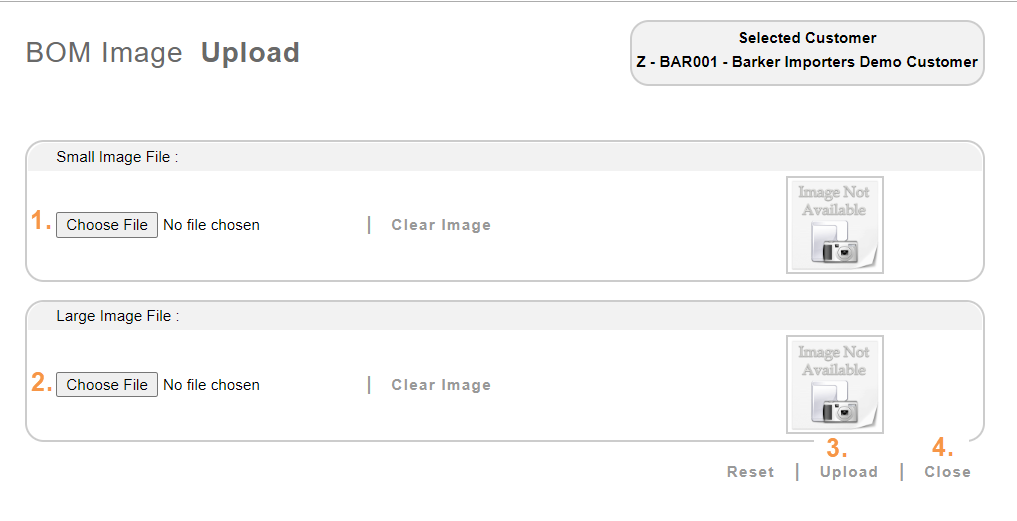
Task: Click the orange step 2 marker
Action: click(41, 382)
